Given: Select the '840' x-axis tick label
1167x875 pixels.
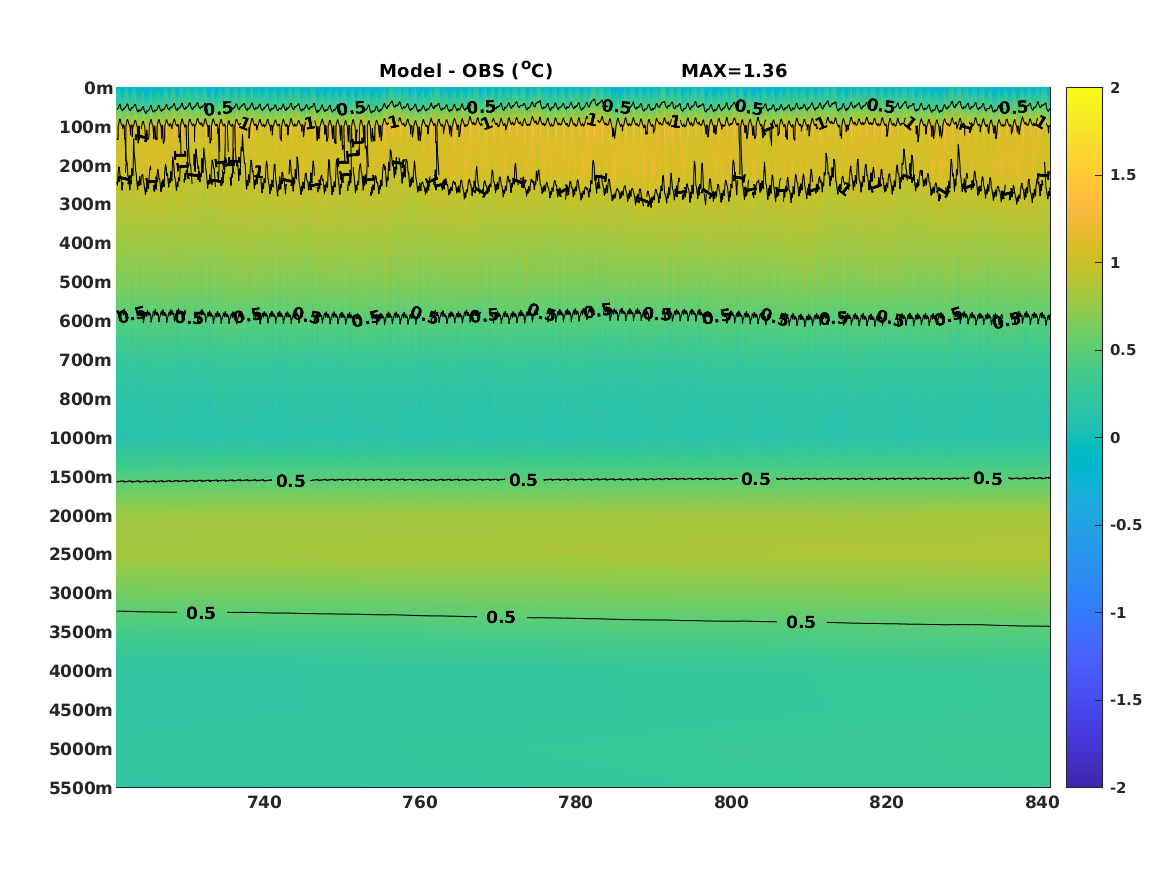Looking at the screenshot, I should 1042,802.
